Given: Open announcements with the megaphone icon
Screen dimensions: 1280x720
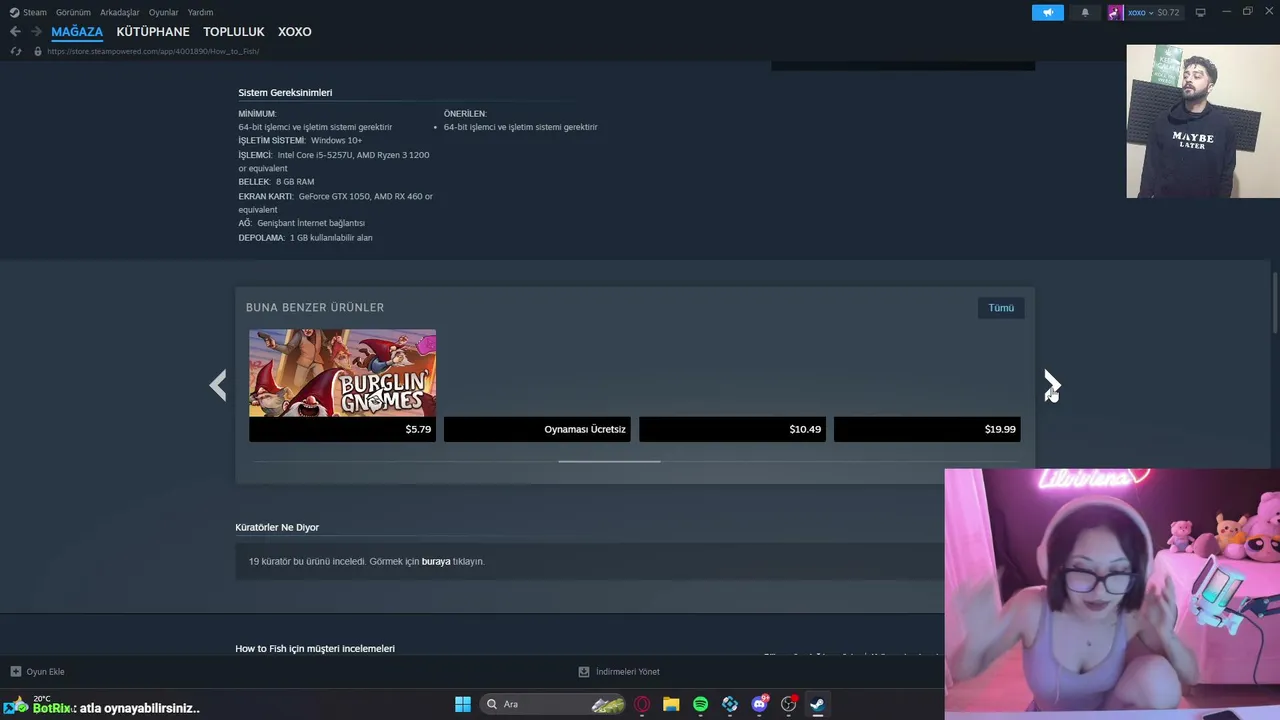Looking at the screenshot, I should coord(1048,12).
